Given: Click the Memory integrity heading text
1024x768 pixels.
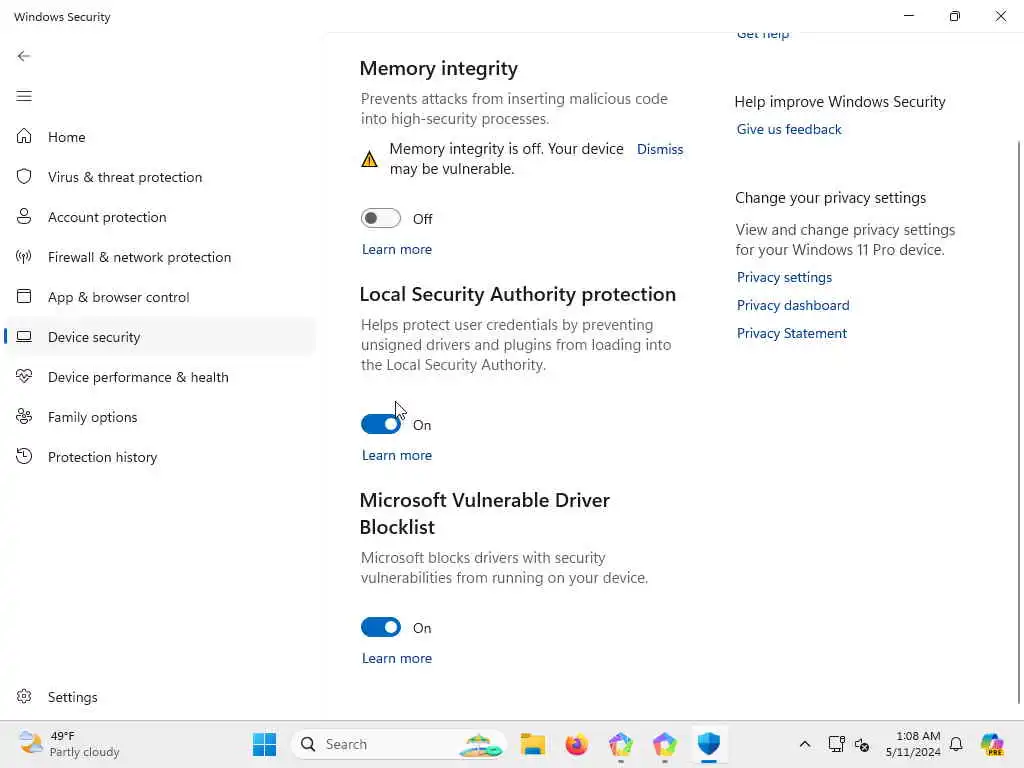Looking at the screenshot, I should pyautogui.click(x=439, y=69).
